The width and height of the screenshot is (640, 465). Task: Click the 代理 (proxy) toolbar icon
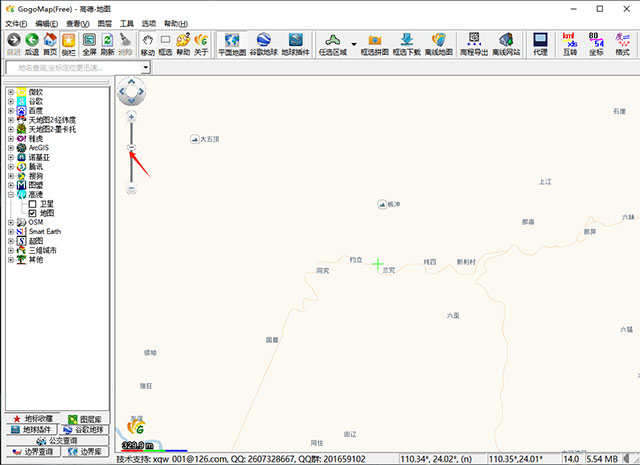[x=541, y=44]
